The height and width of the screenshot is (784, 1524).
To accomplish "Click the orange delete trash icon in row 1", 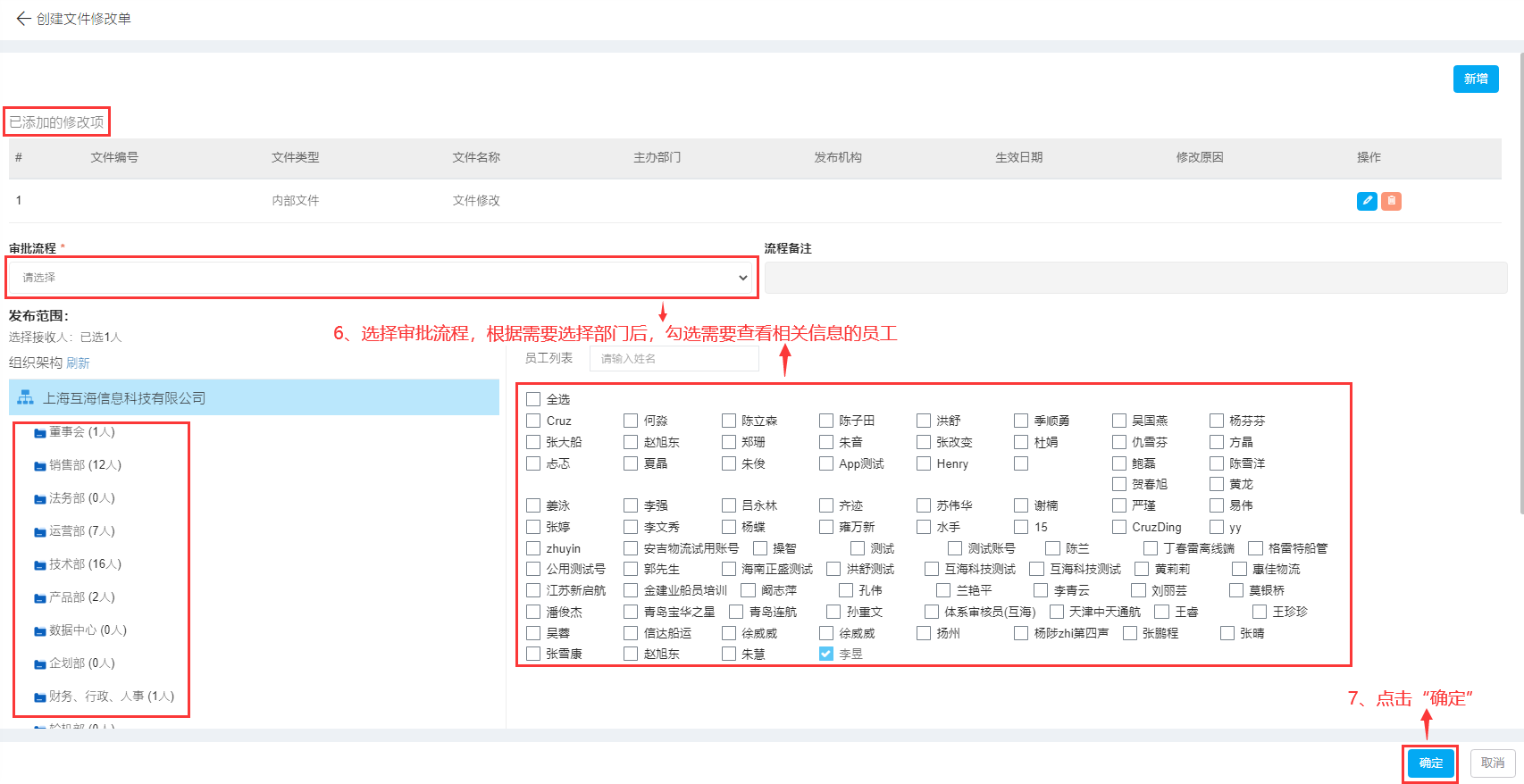I will point(1391,201).
